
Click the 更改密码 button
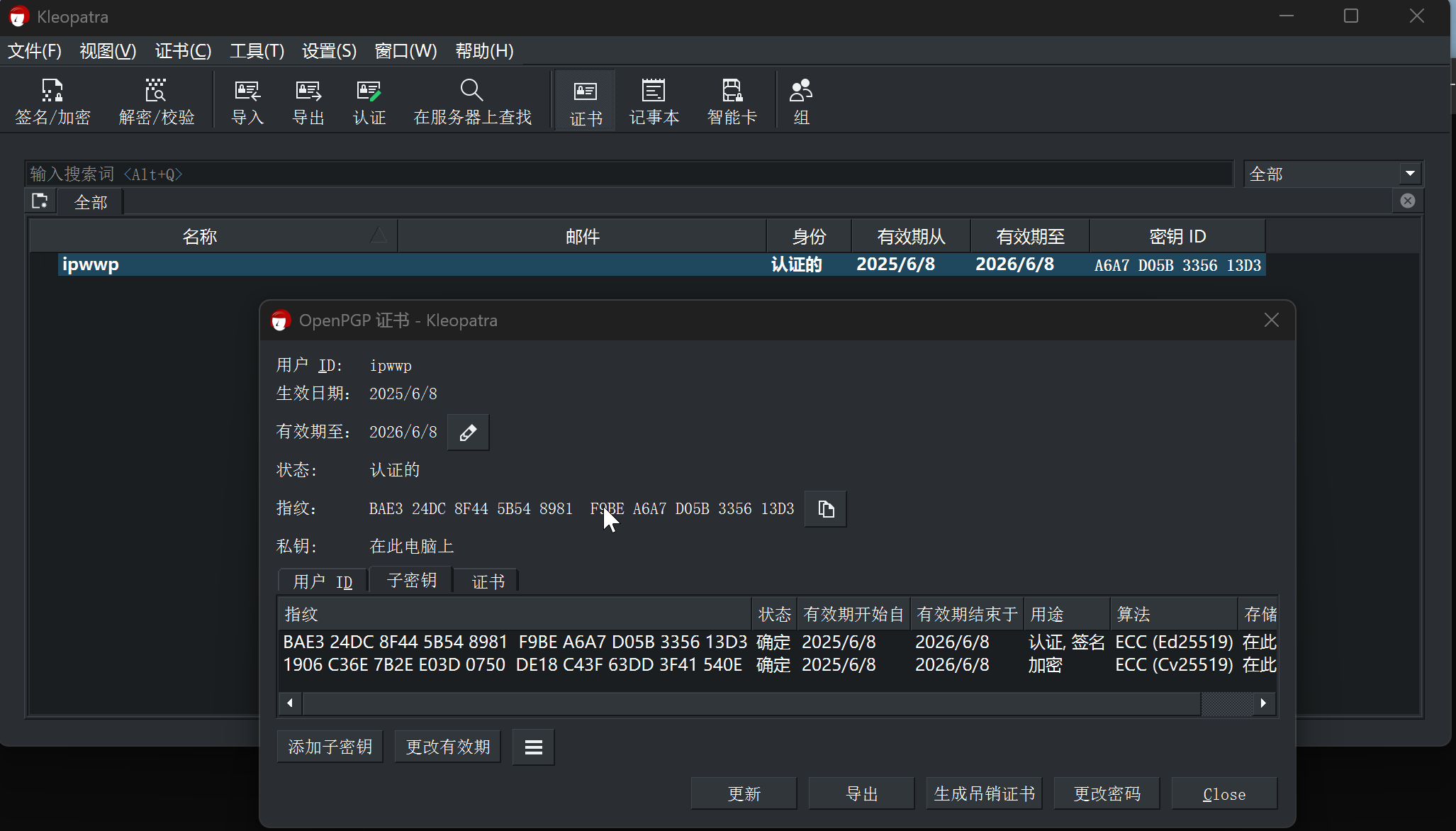1107,794
